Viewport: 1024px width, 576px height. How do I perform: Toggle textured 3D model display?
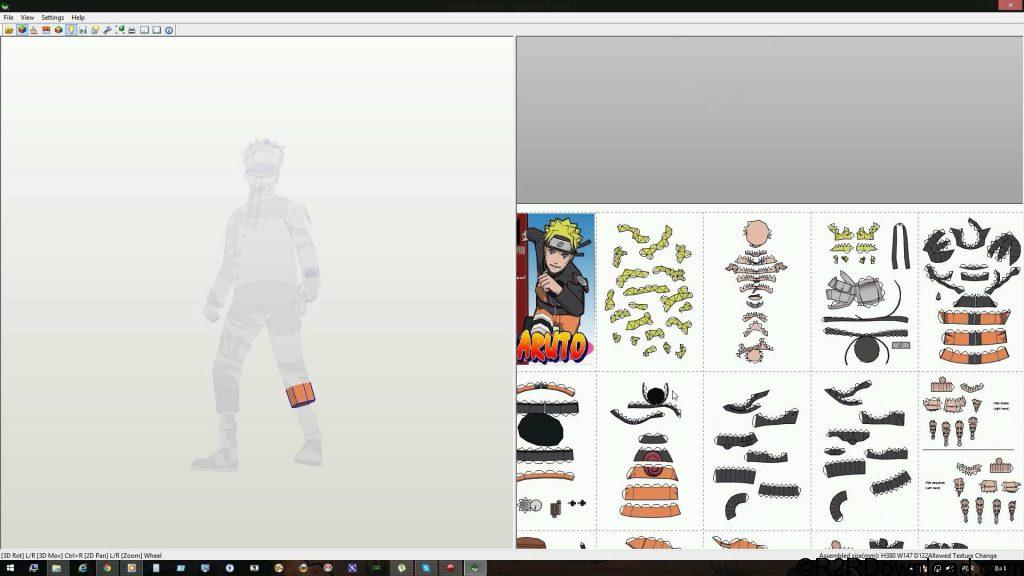(x=21, y=30)
